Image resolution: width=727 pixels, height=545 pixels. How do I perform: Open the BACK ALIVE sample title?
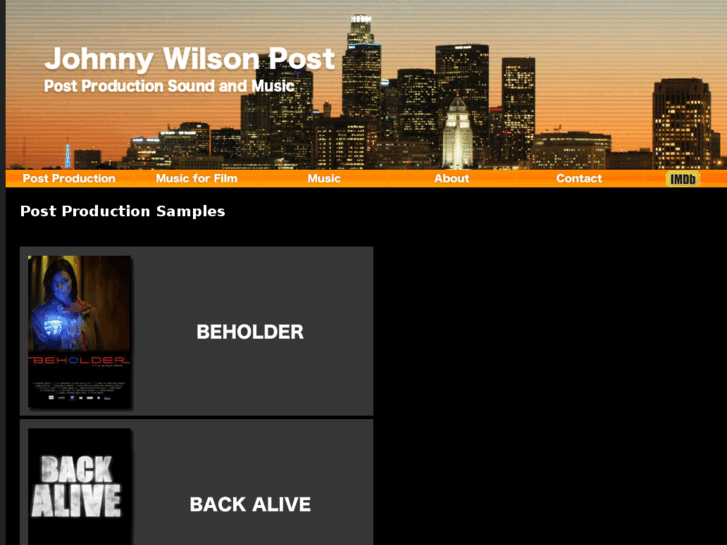pyautogui.click(x=250, y=505)
